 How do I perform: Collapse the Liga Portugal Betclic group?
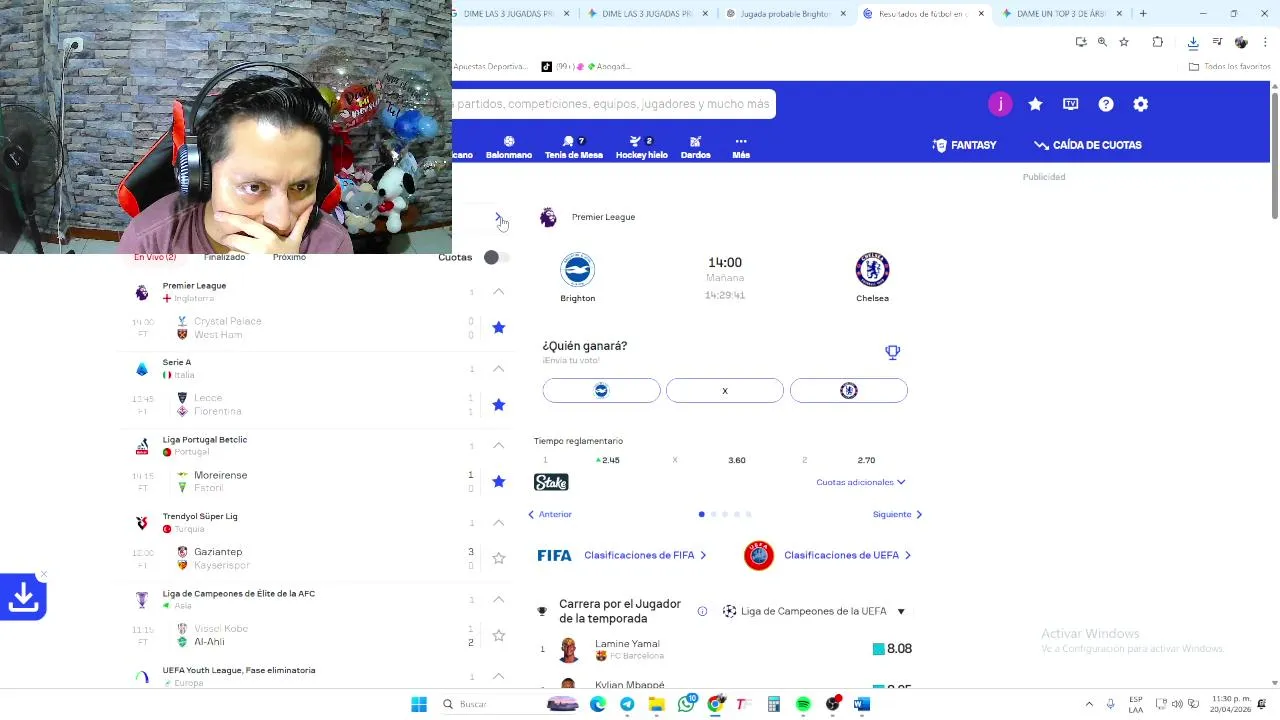[498, 446]
